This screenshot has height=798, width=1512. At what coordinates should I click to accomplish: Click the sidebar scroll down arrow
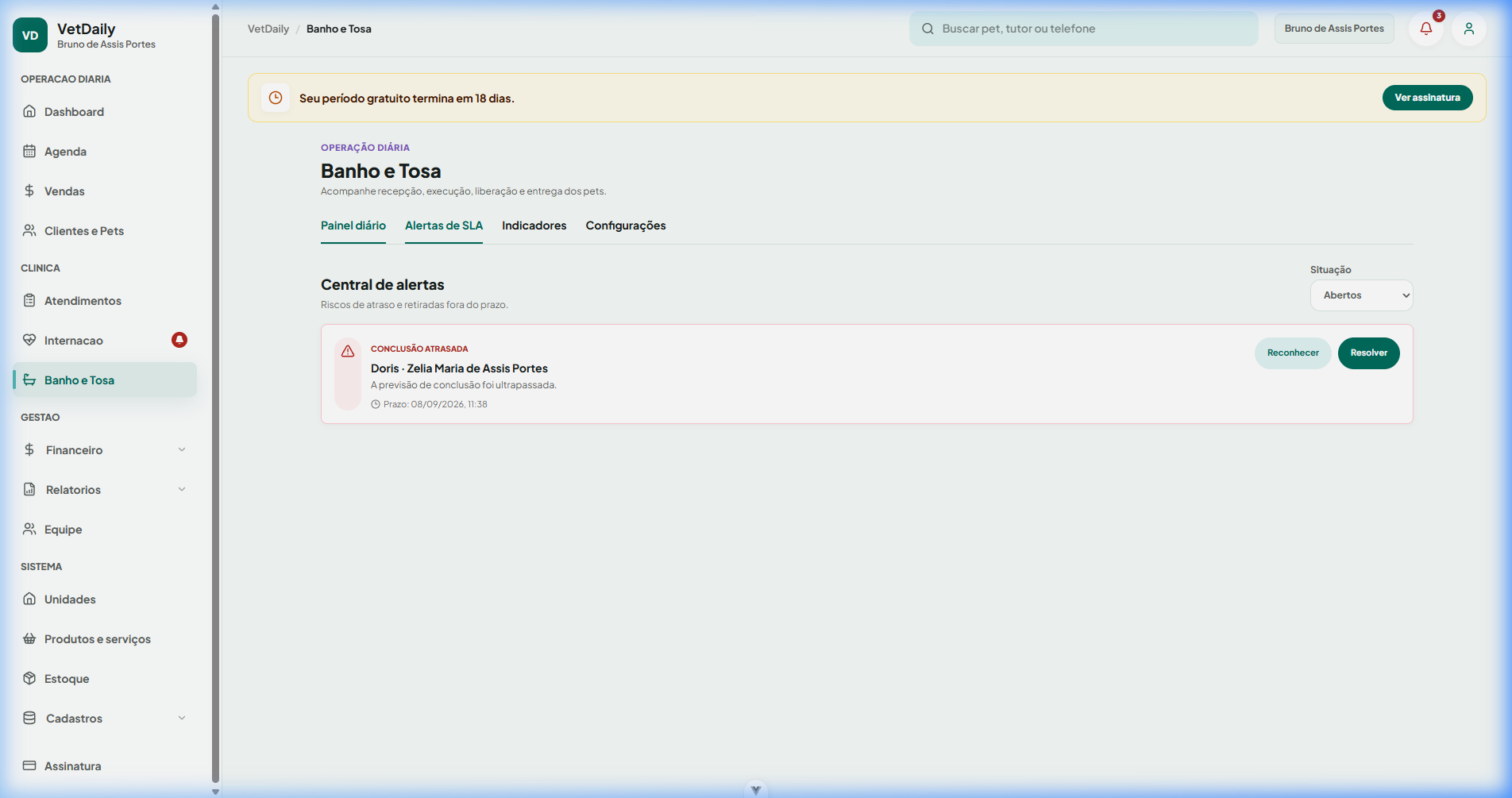pyautogui.click(x=215, y=792)
